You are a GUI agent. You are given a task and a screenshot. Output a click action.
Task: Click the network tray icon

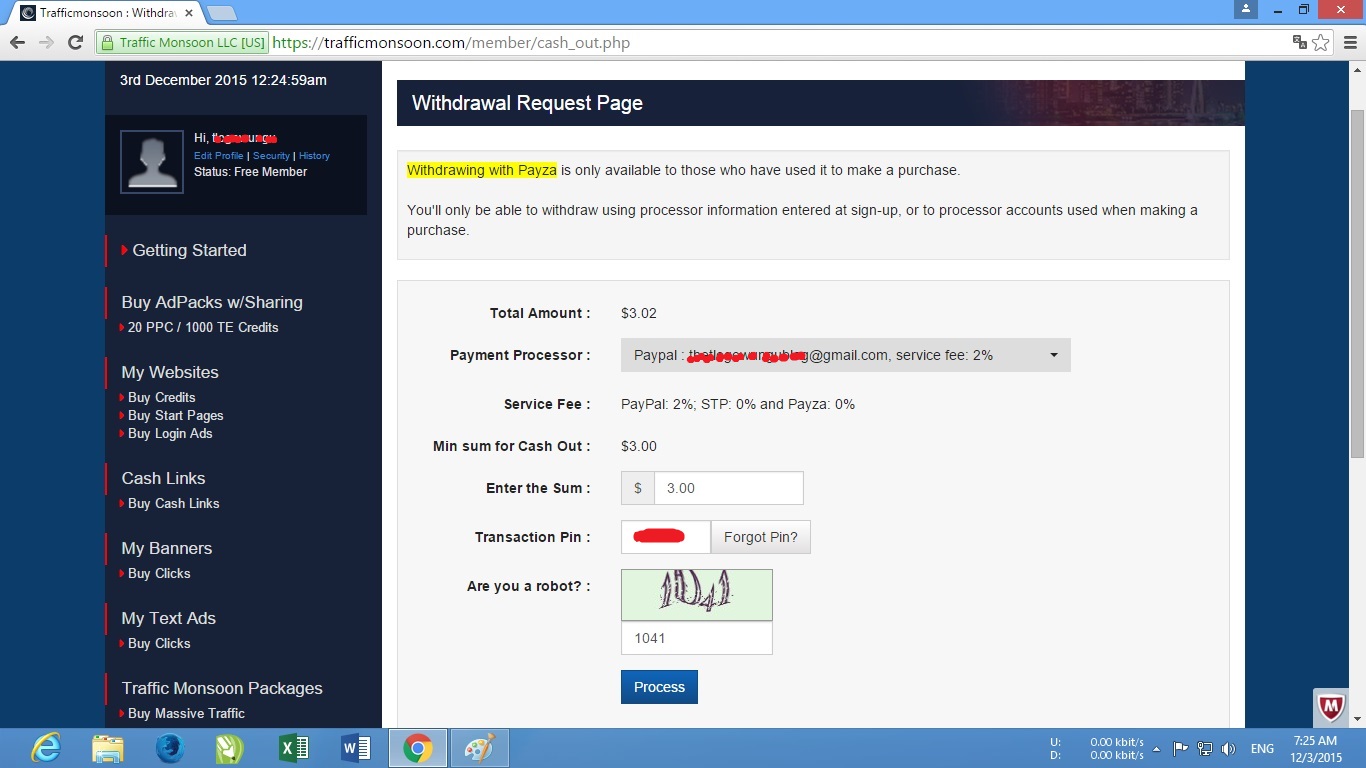coord(1205,748)
